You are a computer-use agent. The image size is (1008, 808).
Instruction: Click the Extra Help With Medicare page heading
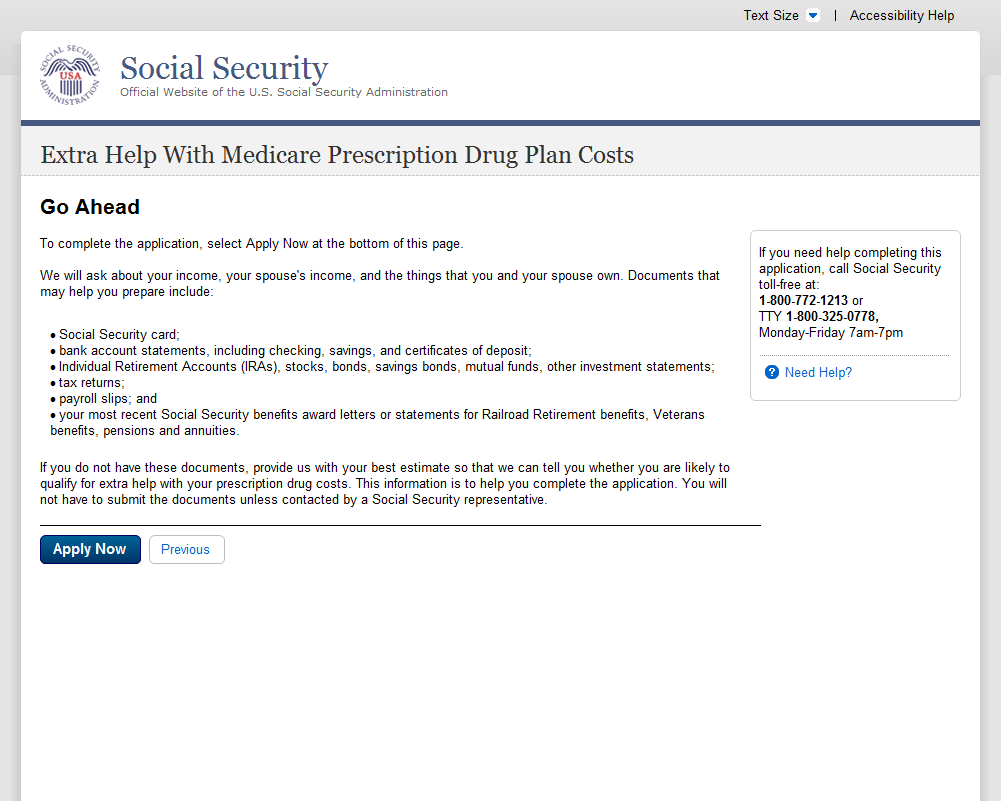[336, 155]
